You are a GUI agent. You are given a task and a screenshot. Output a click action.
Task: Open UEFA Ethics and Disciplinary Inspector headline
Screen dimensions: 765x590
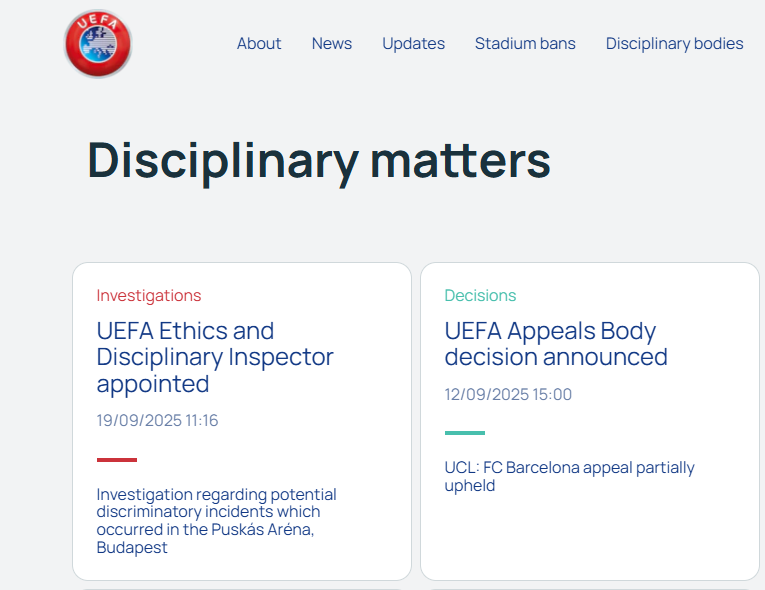point(215,357)
